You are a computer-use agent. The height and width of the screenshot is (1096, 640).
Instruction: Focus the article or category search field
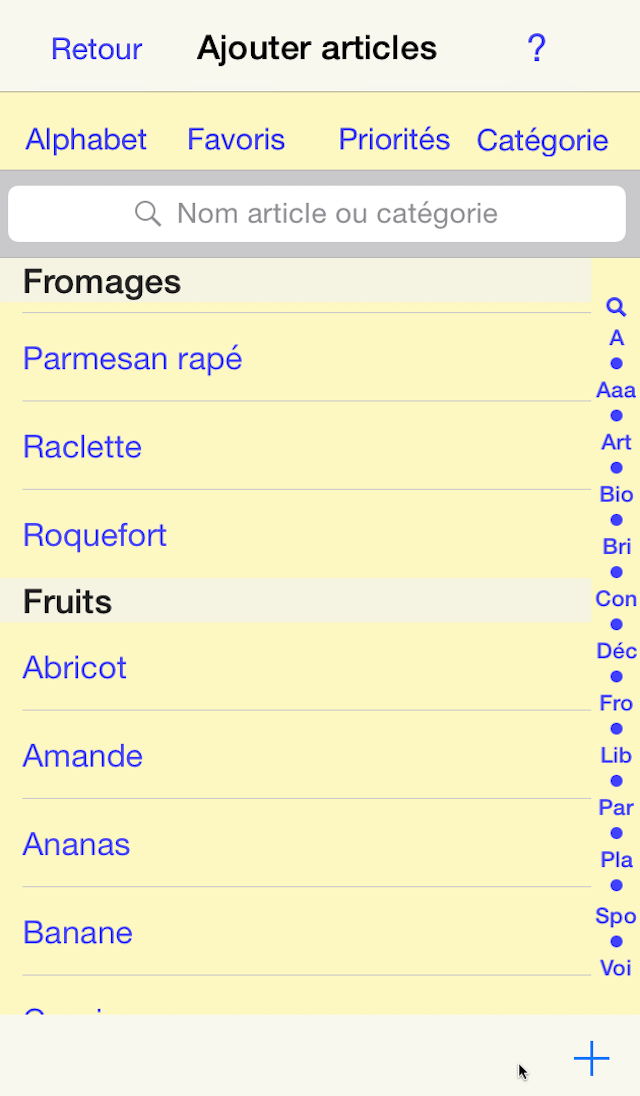317,213
